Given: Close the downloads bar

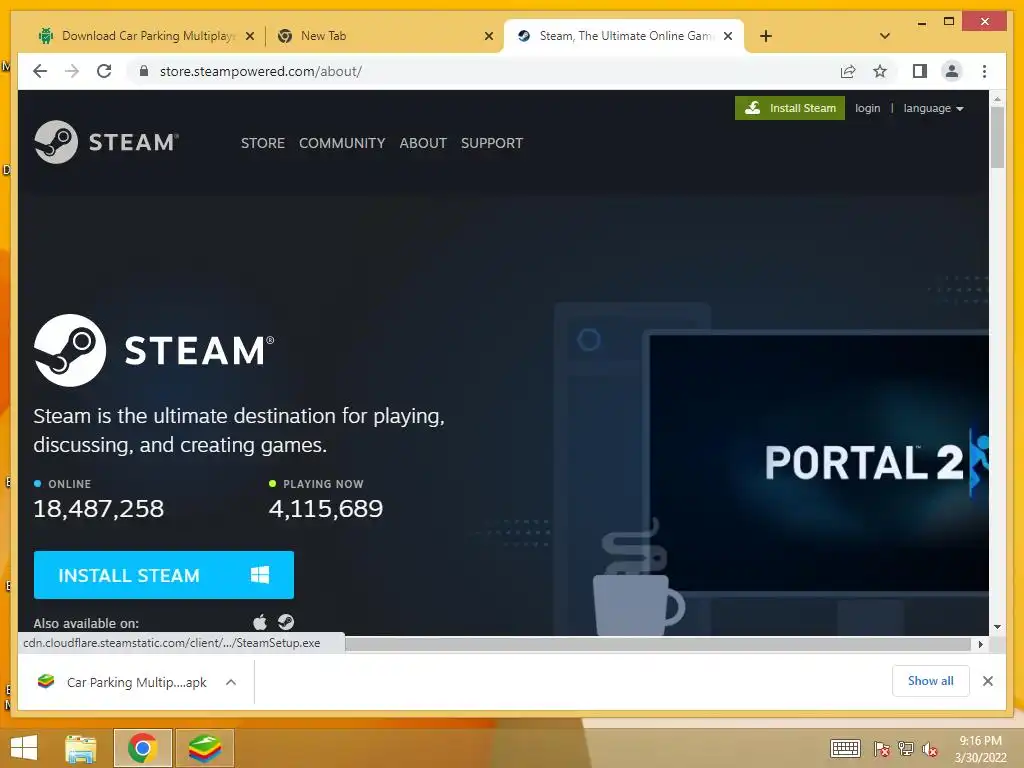Looking at the screenshot, I should click(x=987, y=681).
